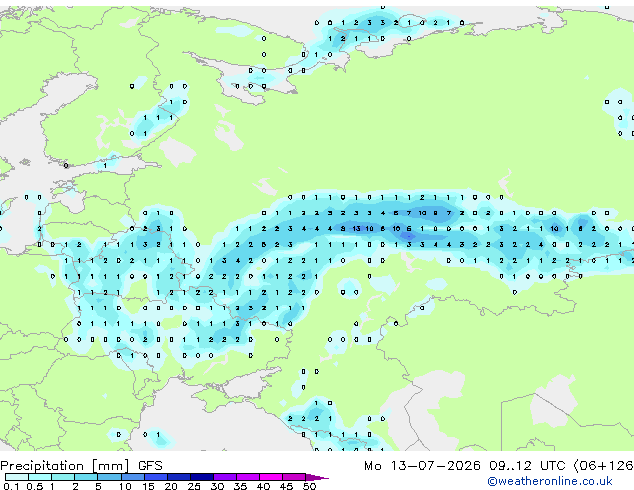Screen dimensions: 634x490
Task: Click the legend label "0.1"
Action: (11, 486)
